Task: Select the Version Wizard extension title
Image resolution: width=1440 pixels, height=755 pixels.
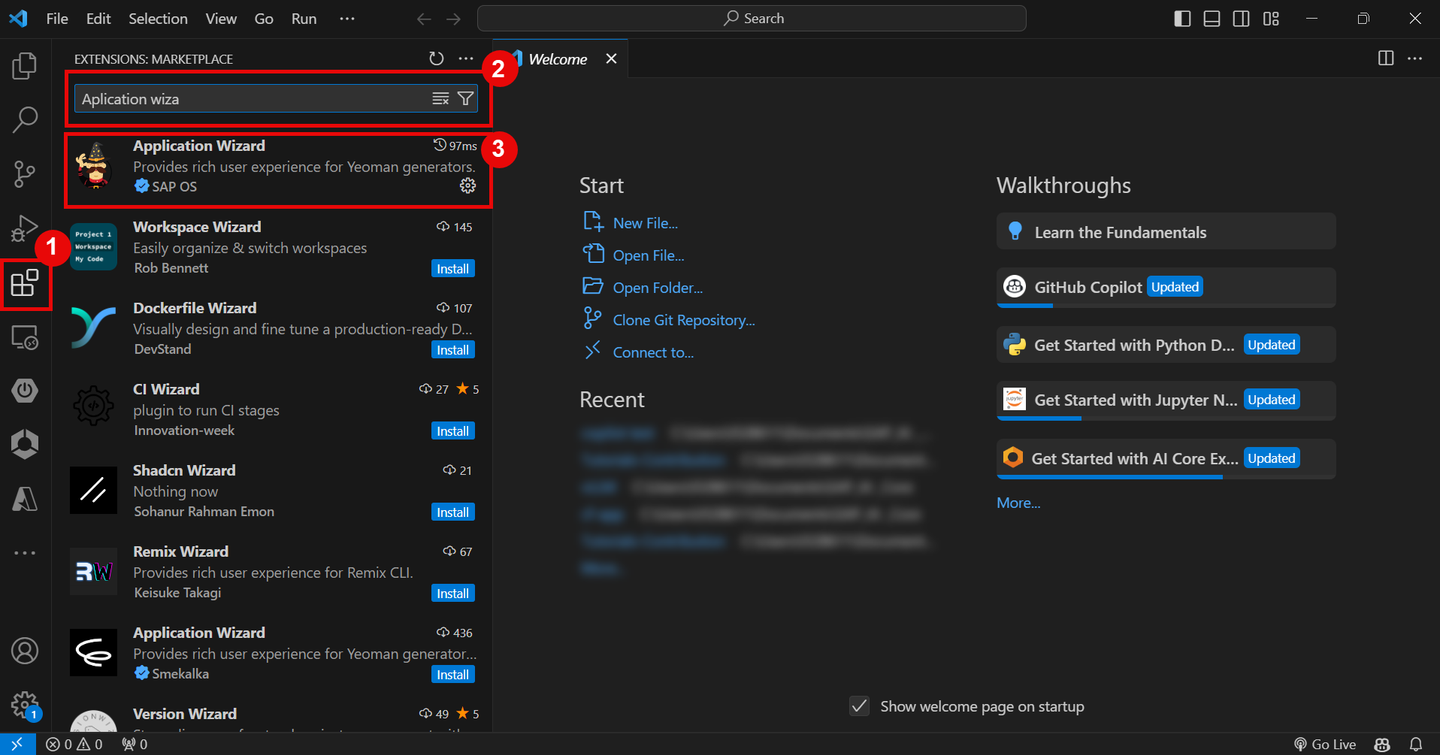Action: pyautogui.click(x=185, y=714)
